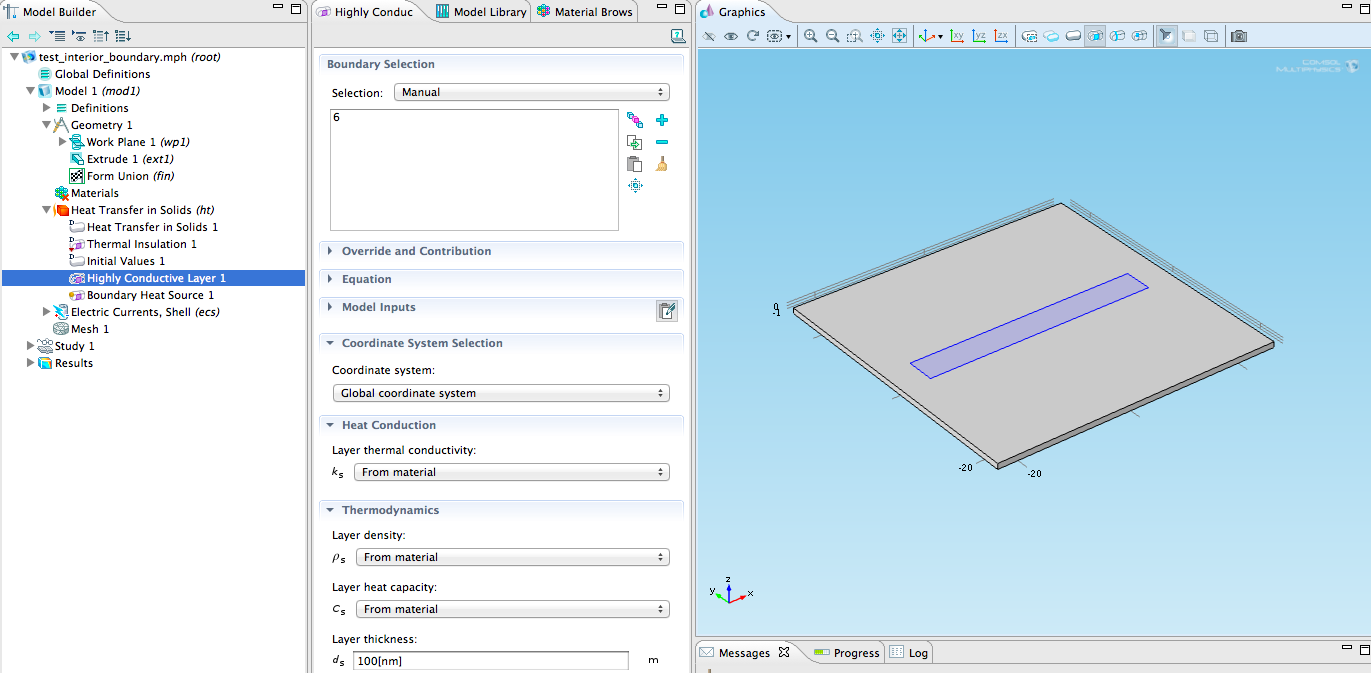Click the Layer thickness input field
Viewport: 1371px width, 673px height.
pyautogui.click(x=490, y=660)
